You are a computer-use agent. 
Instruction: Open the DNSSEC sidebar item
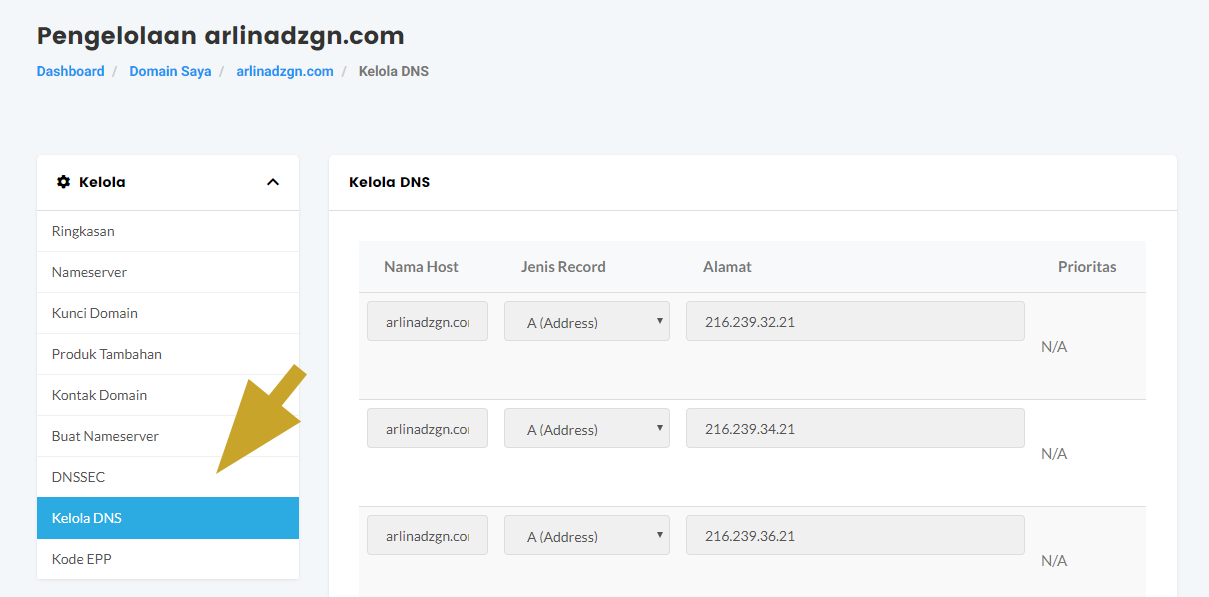(168, 477)
